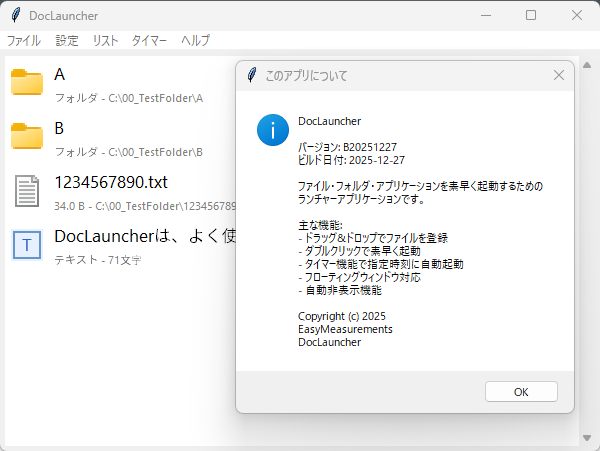
Task: Select the 1234567890.txt file name
Action: [112, 183]
